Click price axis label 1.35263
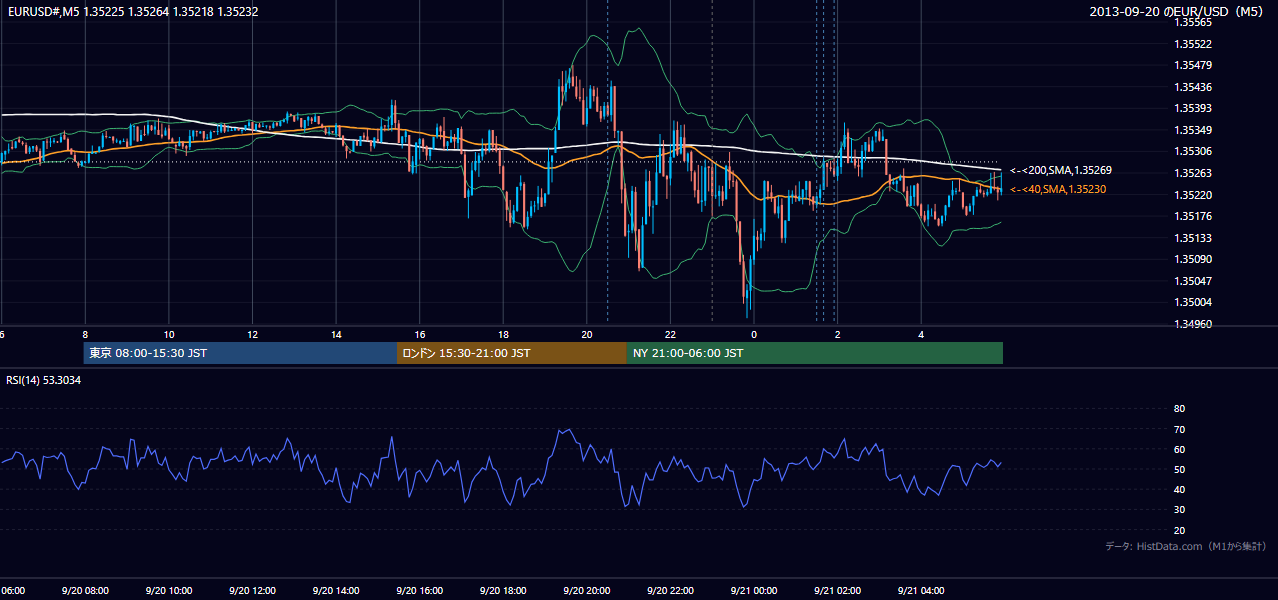The image size is (1278, 600). point(1192,173)
